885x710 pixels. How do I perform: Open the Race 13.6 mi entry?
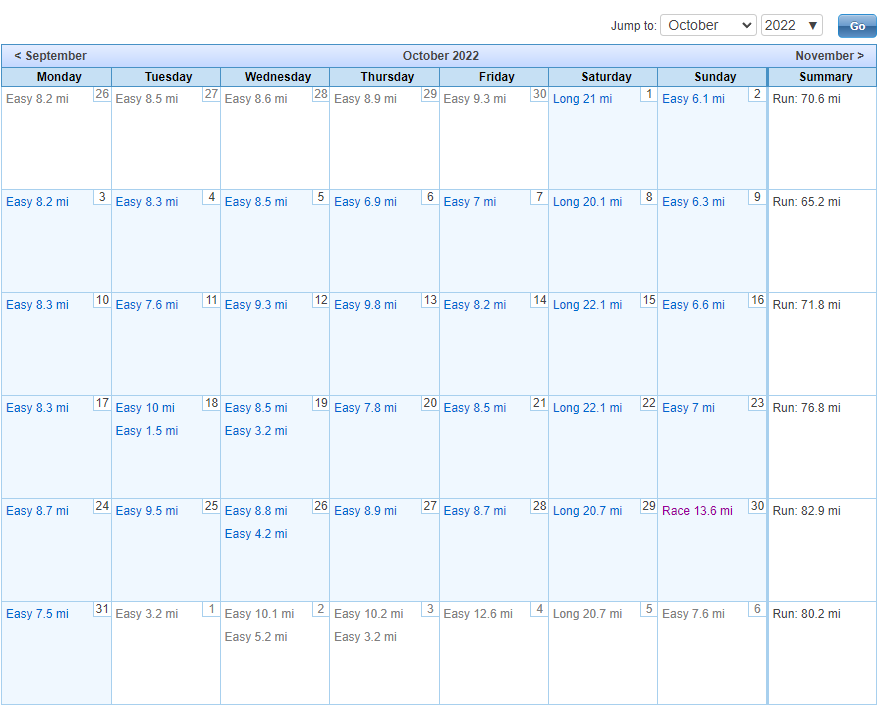tap(696, 511)
